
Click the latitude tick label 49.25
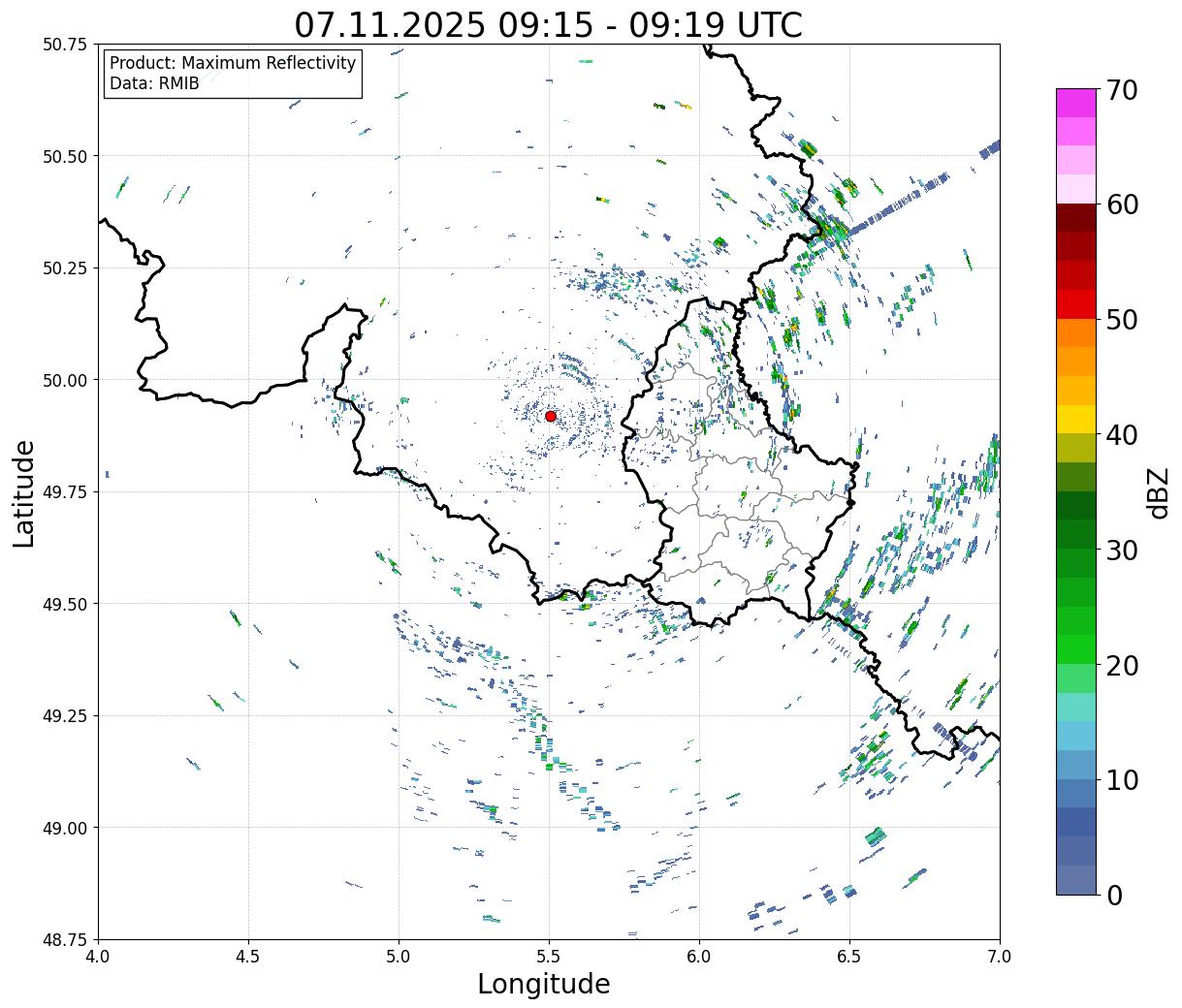coord(65,716)
